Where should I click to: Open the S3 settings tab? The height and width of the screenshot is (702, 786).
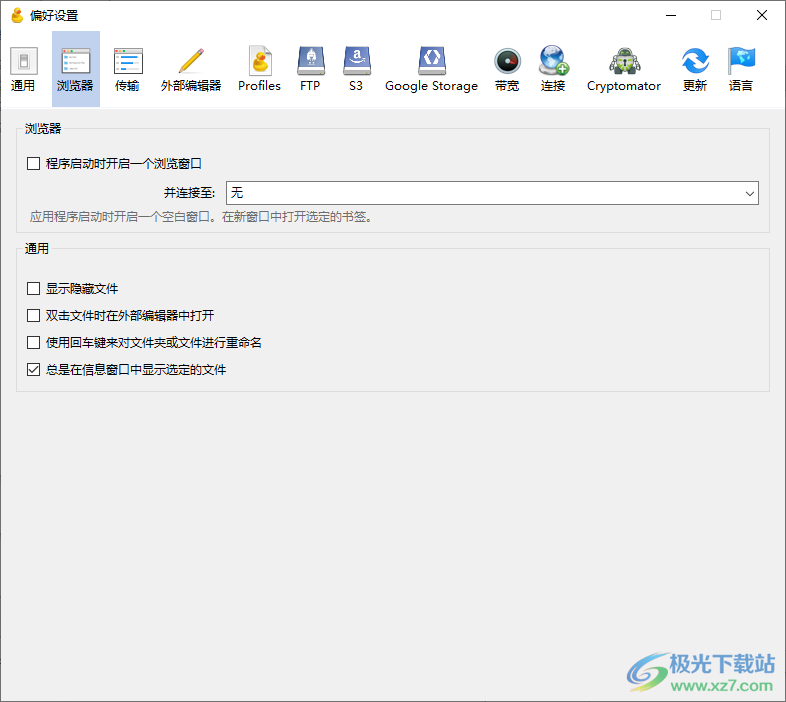(x=356, y=69)
